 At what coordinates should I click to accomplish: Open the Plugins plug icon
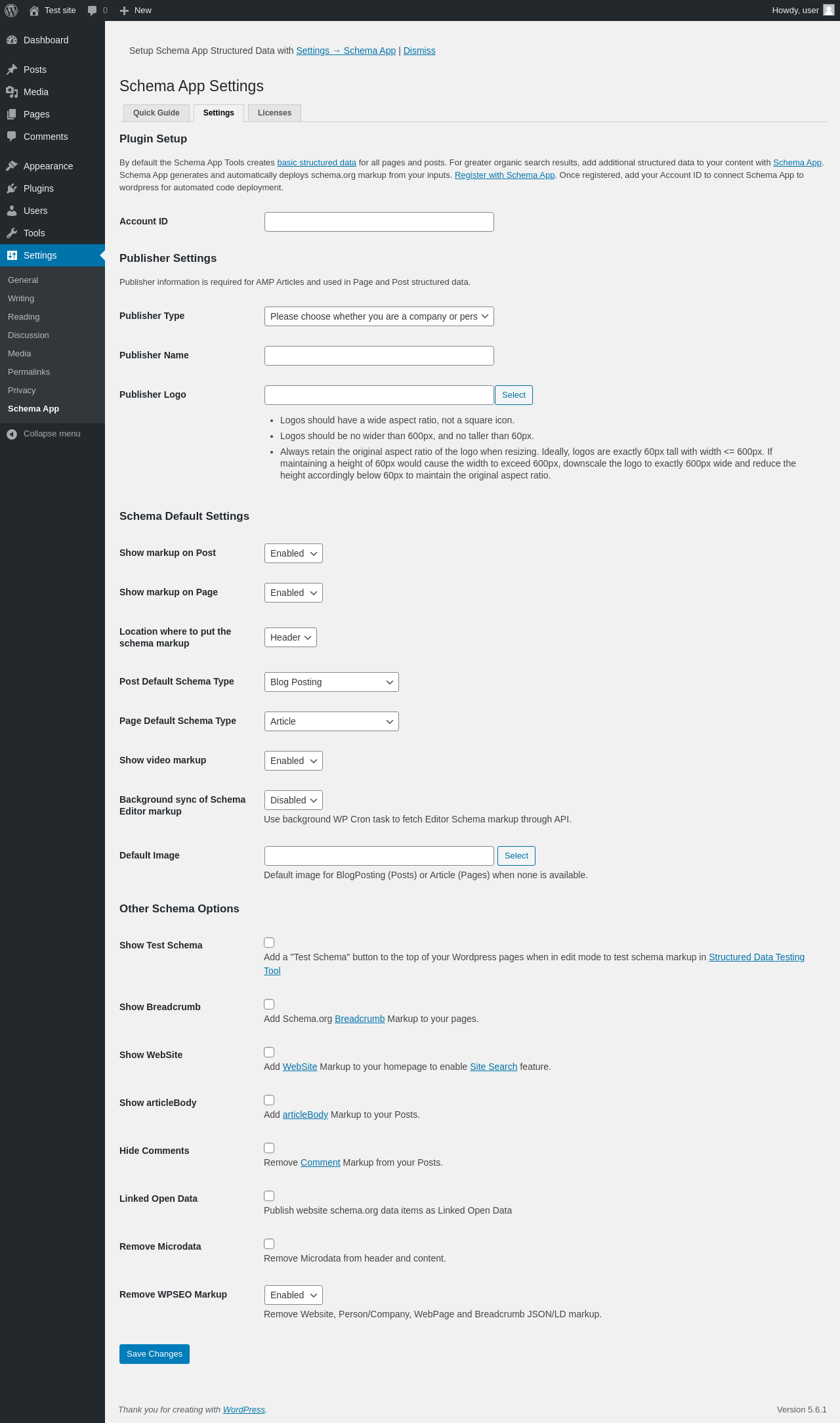pyautogui.click(x=12, y=188)
